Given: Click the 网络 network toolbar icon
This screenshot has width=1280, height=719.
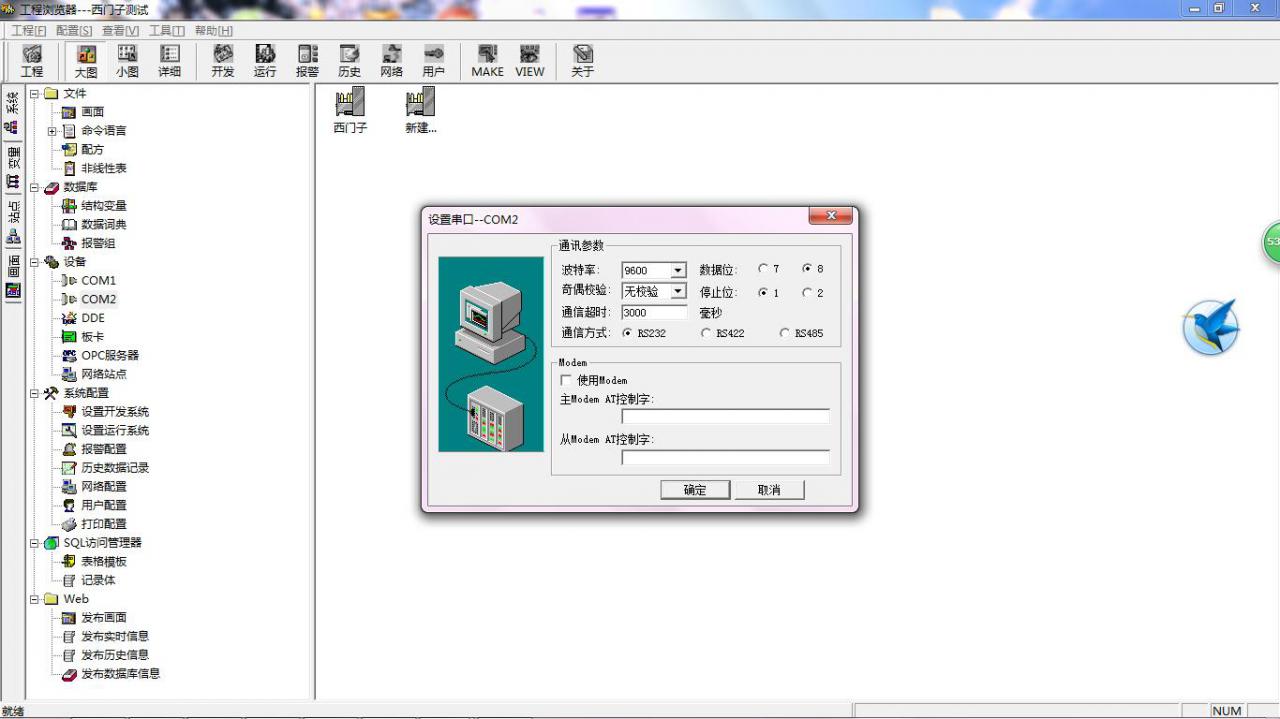Looking at the screenshot, I should 391,61.
